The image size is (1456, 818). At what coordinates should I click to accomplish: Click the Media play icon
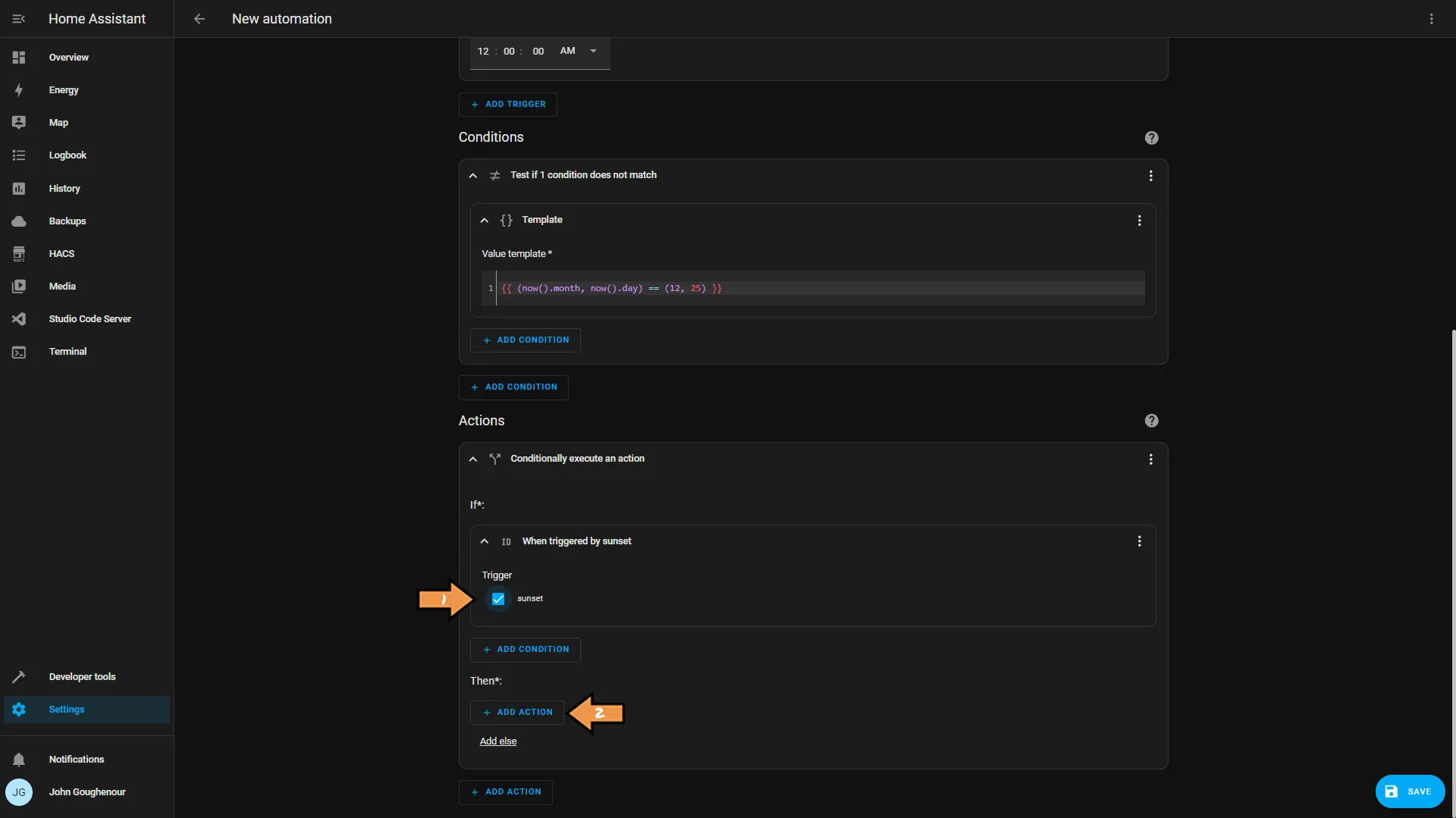pos(19,287)
